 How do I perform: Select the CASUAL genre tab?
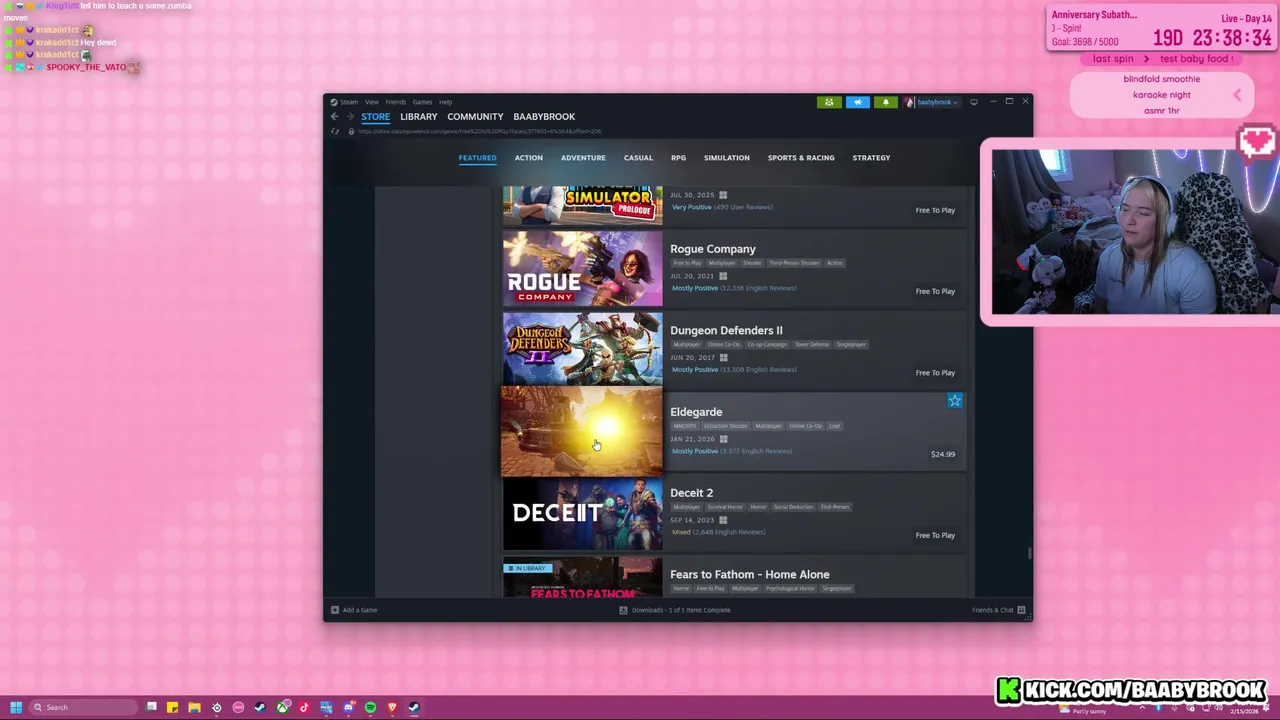[x=638, y=158]
